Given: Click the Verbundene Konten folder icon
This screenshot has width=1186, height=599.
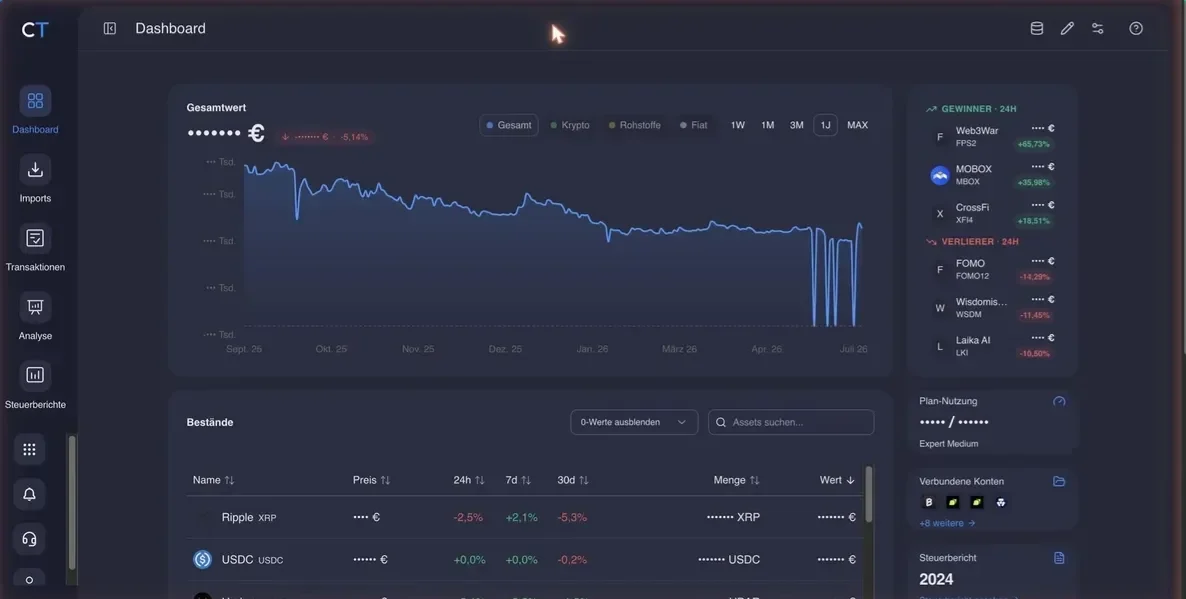Looking at the screenshot, I should click(x=1059, y=481).
